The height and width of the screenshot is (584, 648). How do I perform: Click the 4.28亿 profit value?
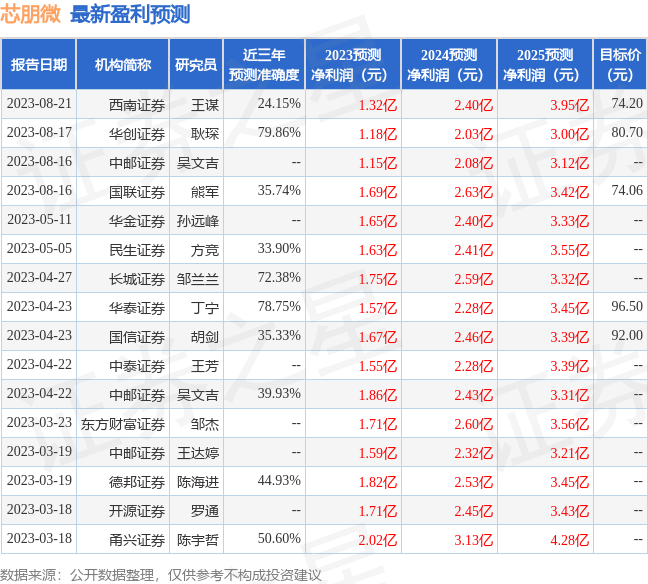click(x=569, y=540)
